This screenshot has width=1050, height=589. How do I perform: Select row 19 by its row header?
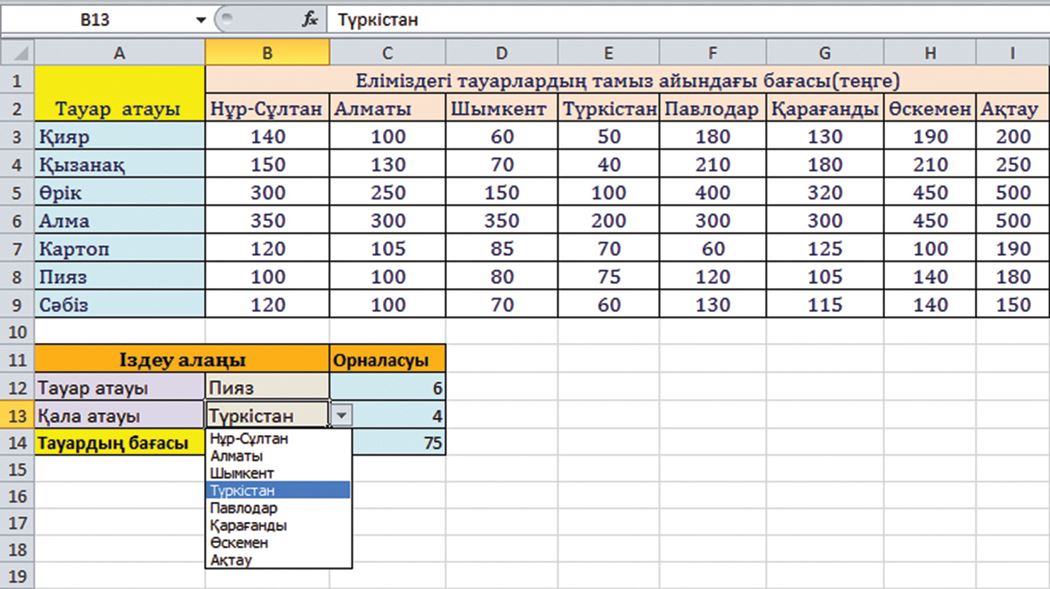[x=17, y=576]
